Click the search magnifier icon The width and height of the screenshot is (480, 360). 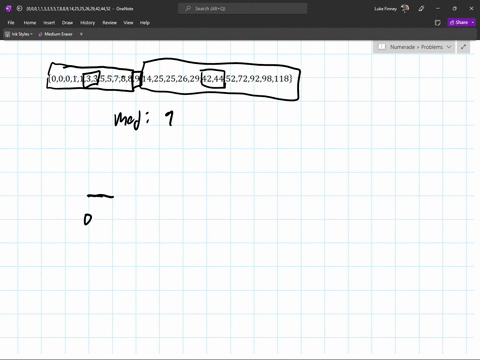pos(188,8)
